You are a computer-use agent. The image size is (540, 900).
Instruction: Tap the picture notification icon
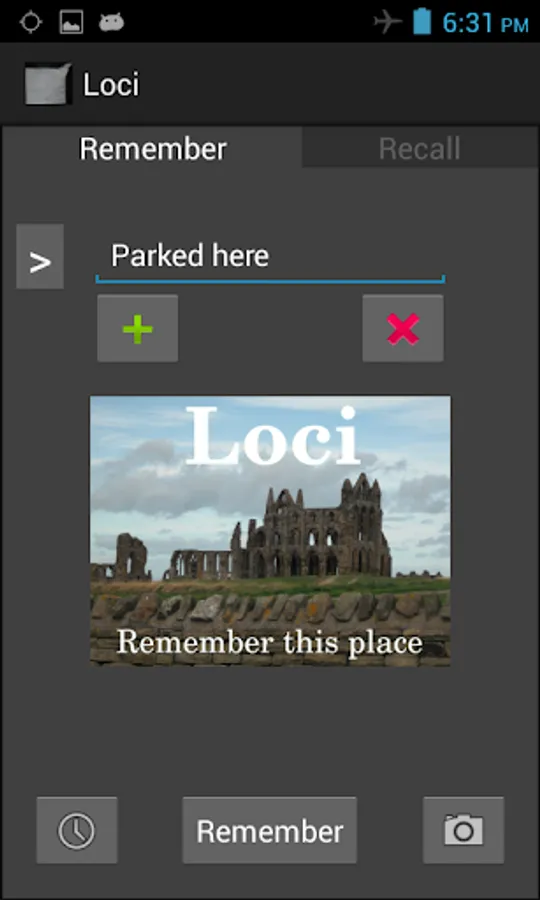(x=71, y=22)
